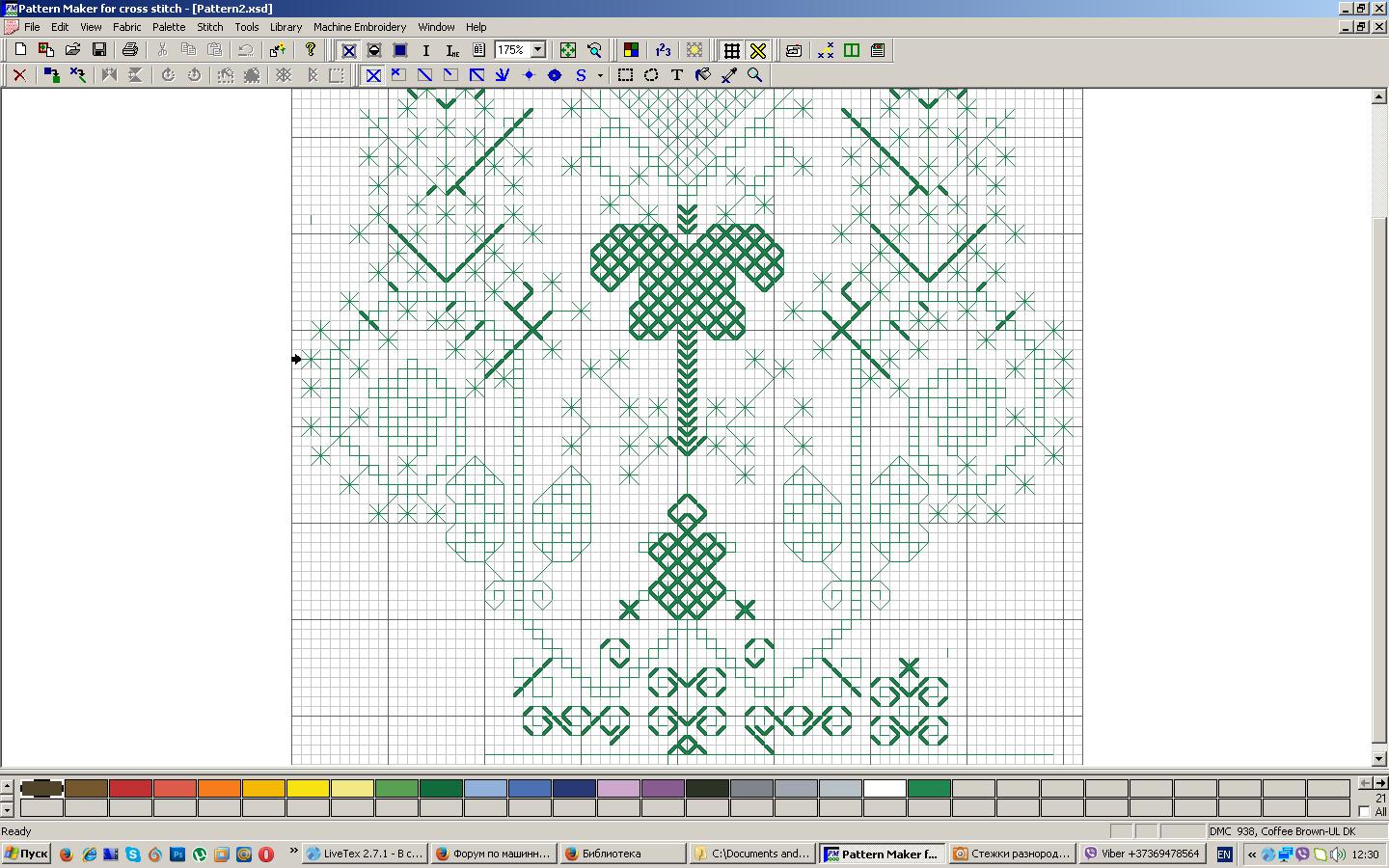Choose the bead tool
This screenshot has height=868, width=1389.
(555, 75)
